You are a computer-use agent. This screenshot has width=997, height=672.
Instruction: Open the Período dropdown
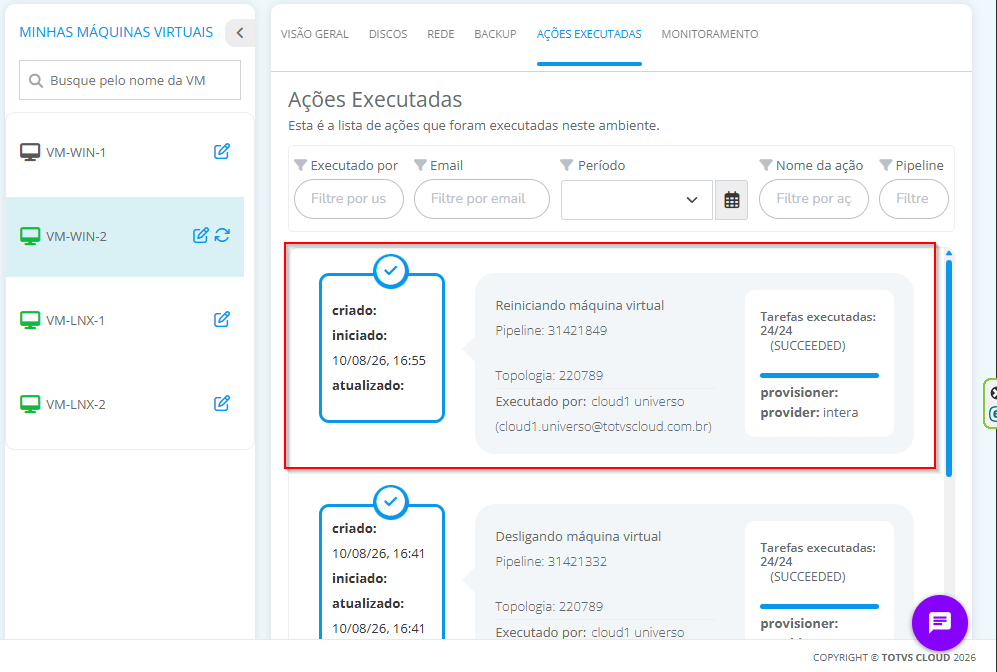(x=636, y=200)
